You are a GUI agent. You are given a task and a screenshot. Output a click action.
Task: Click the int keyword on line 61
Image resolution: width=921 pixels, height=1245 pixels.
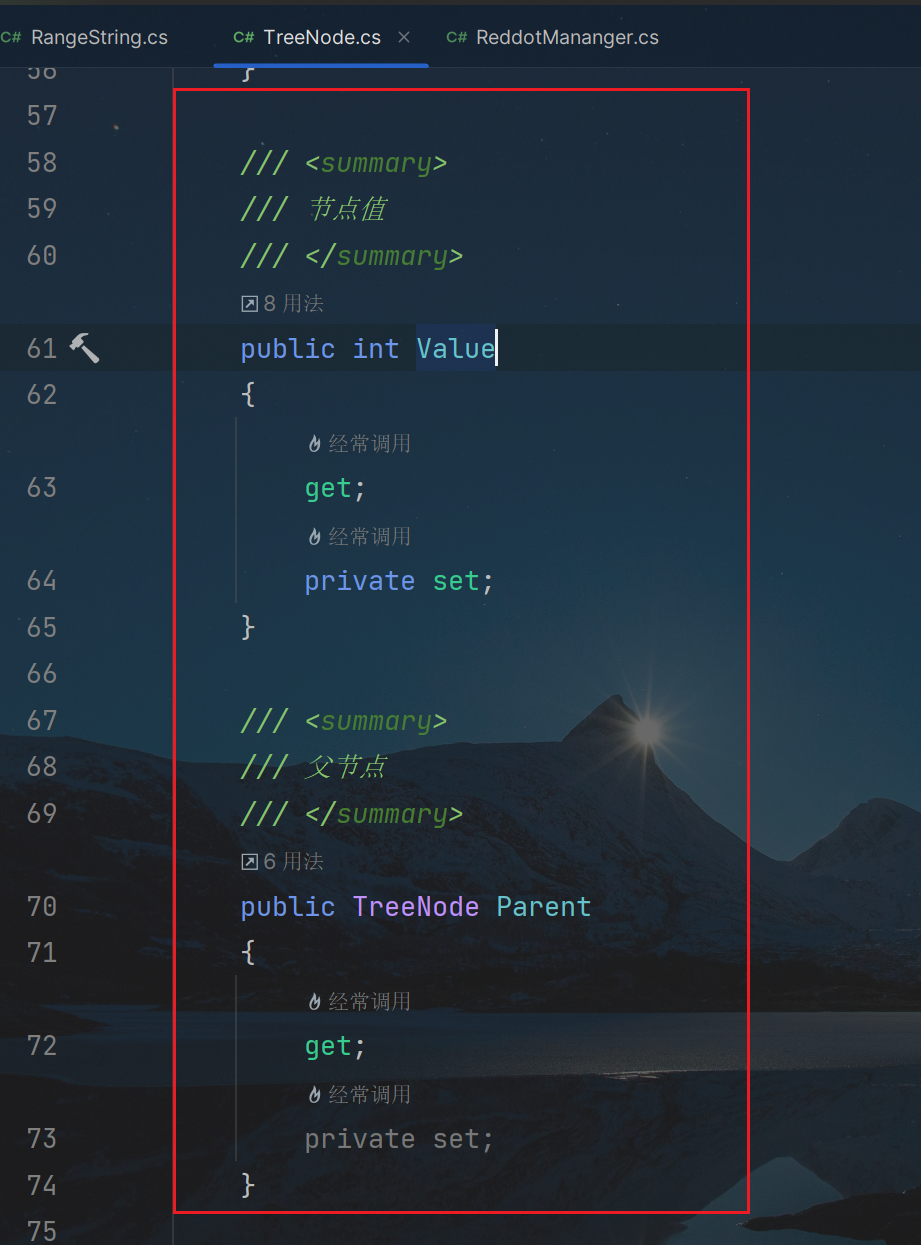point(376,348)
